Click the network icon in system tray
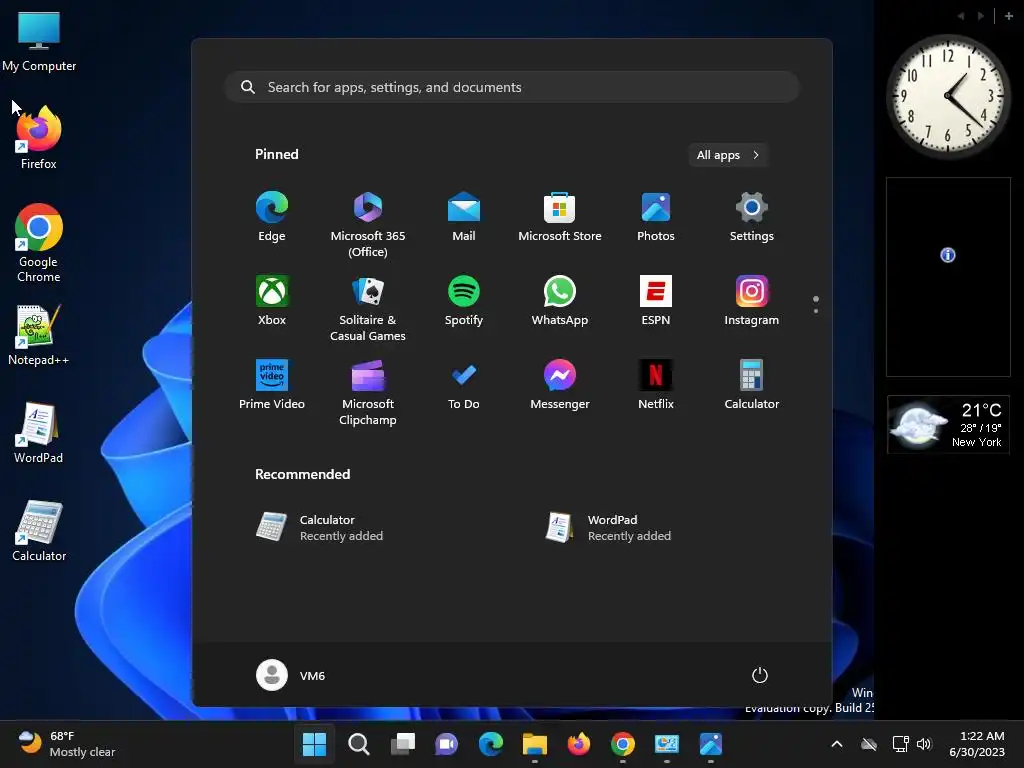 [901, 744]
